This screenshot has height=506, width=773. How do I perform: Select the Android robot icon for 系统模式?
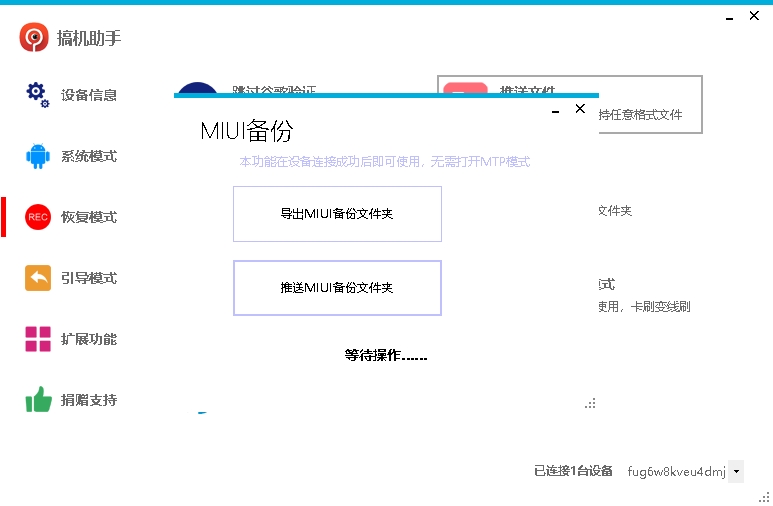pyautogui.click(x=38, y=156)
